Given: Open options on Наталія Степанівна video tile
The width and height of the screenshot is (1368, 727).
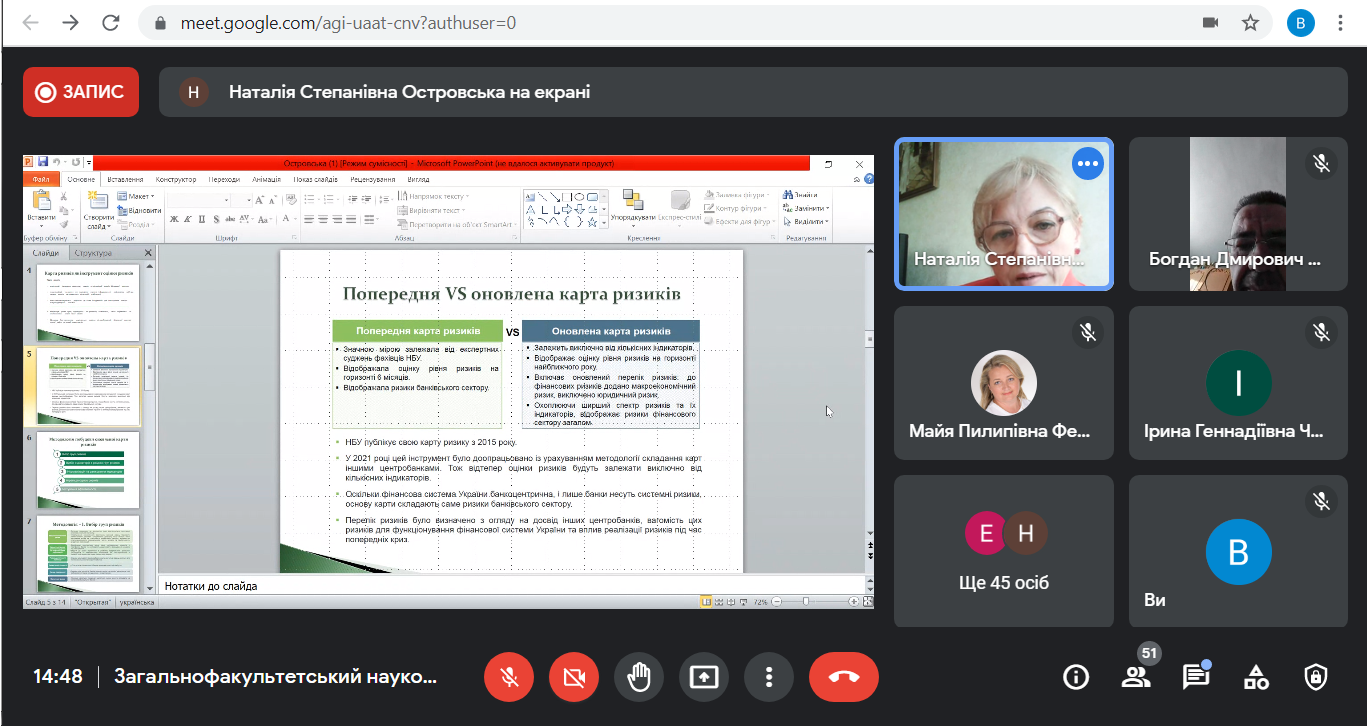Looking at the screenshot, I should 1087,164.
